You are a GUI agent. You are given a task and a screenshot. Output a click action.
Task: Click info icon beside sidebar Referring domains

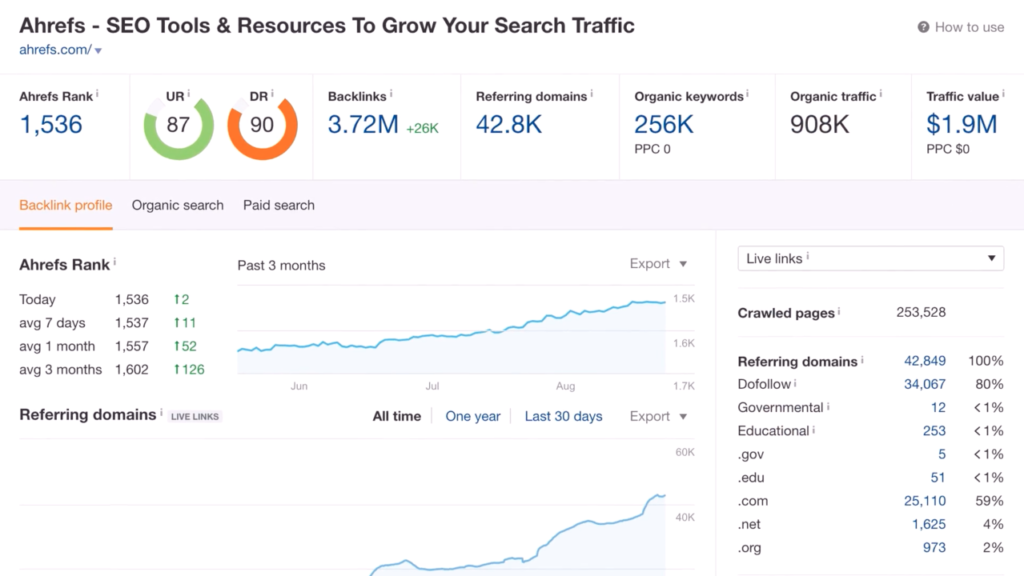[862, 359]
